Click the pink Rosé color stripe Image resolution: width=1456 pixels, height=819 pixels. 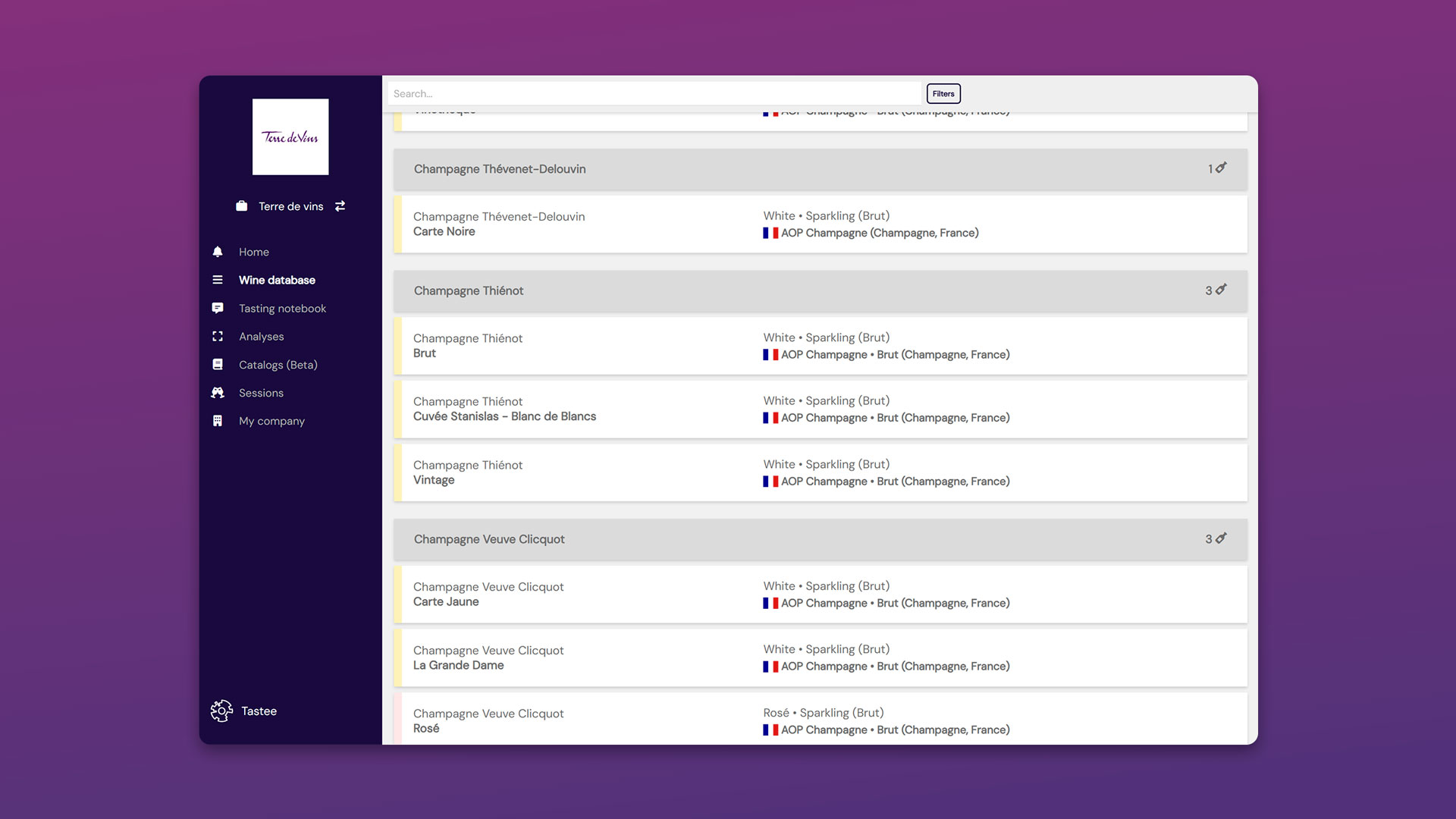397,719
